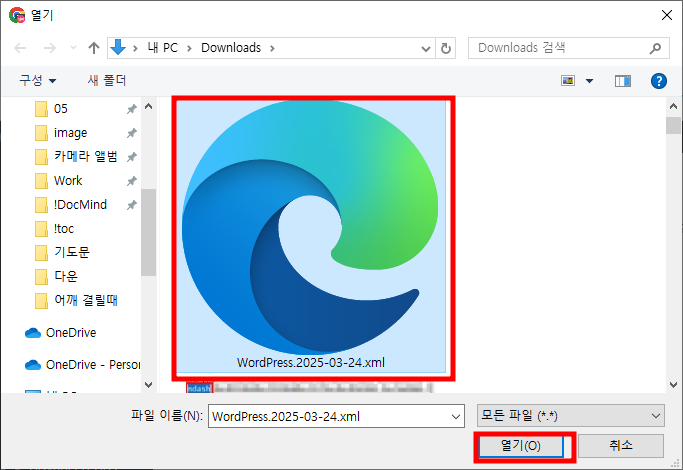This screenshot has height=470, width=683.
Task: Open the Work folder
Action: click(x=68, y=180)
